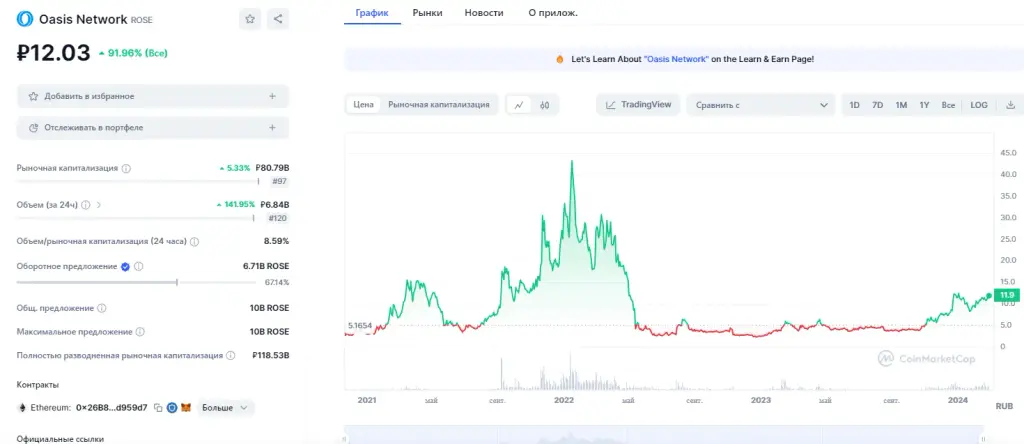Viewport: 1024px width, 444px height.
Task: Click the Oasis Network logo icon
Action: [x=25, y=19]
